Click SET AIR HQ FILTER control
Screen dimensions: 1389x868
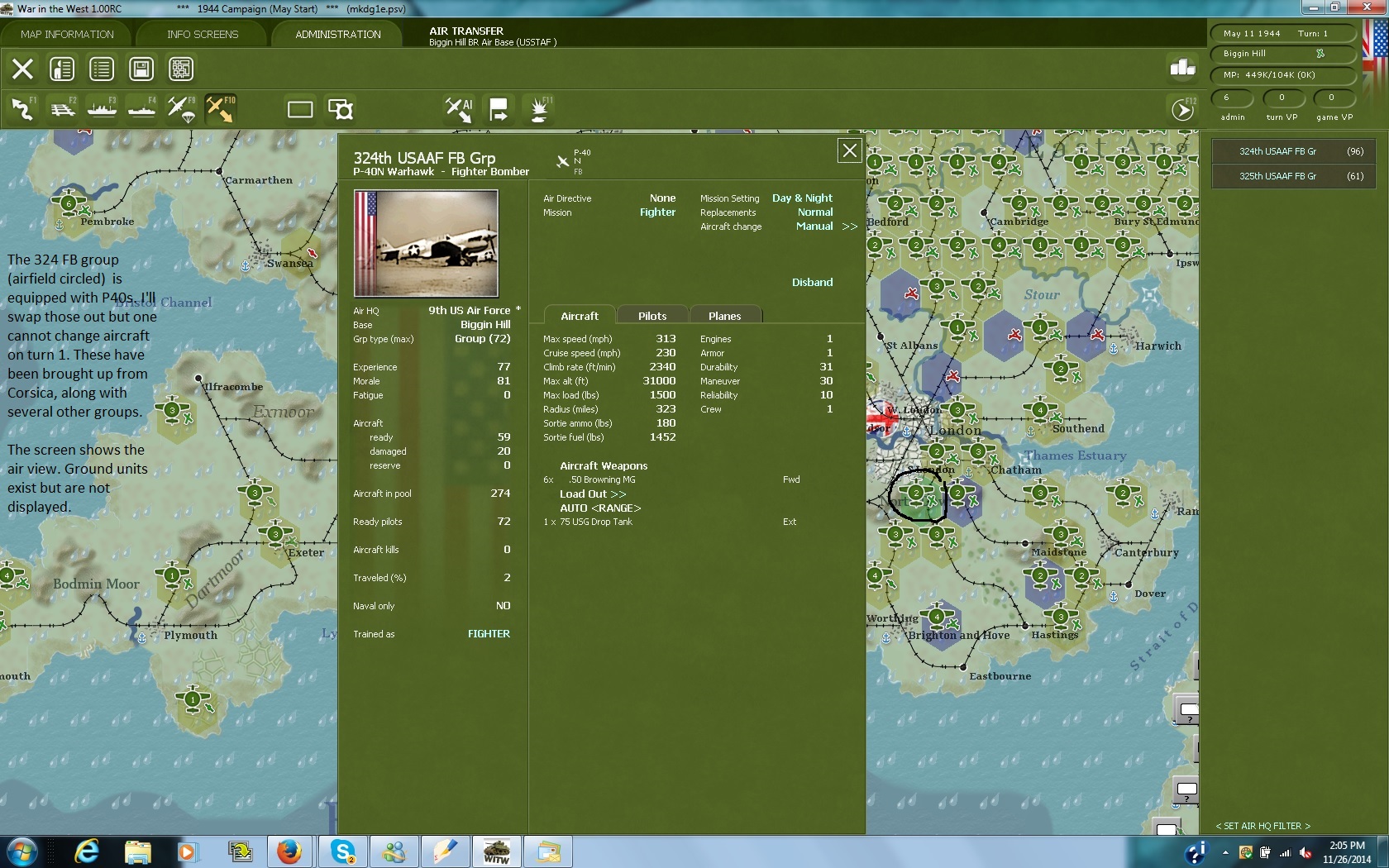pyautogui.click(x=1263, y=826)
